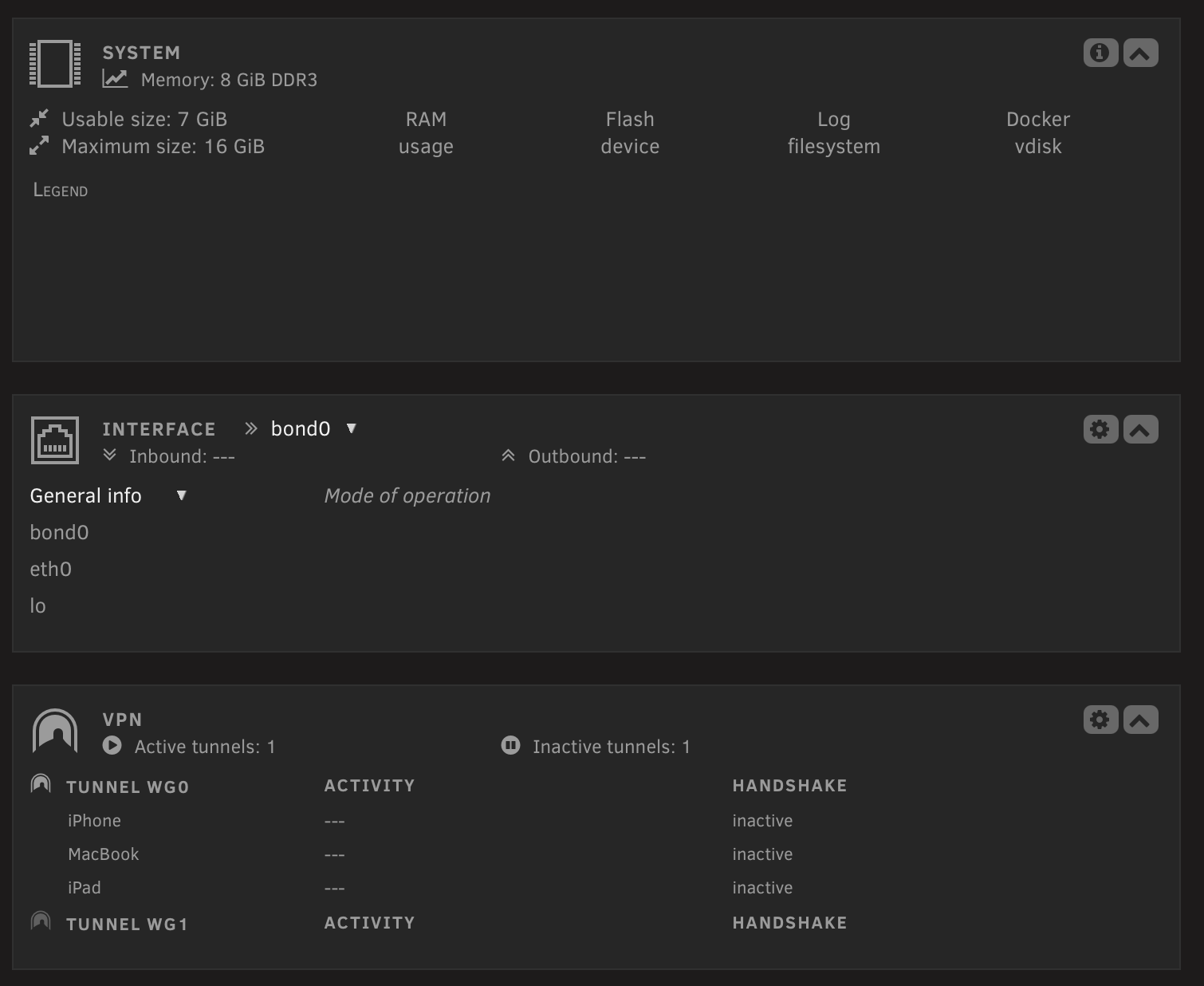Click the ethernet port Interface icon
This screenshot has height=986, width=1204.
point(55,440)
